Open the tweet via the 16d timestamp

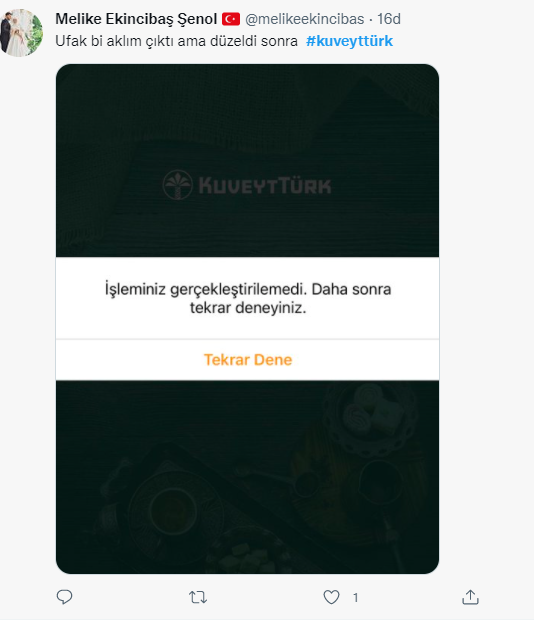pyautogui.click(x=389, y=19)
